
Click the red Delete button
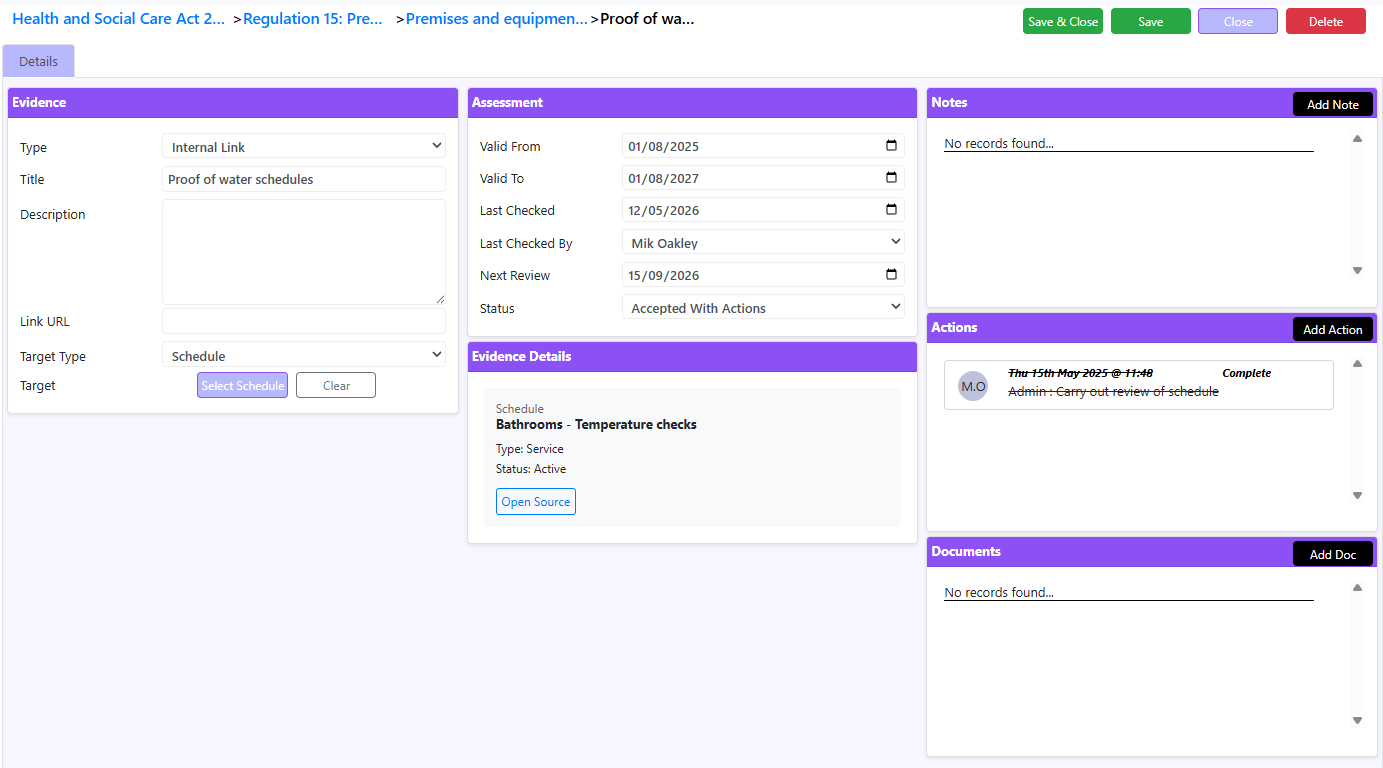pyautogui.click(x=1326, y=21)
